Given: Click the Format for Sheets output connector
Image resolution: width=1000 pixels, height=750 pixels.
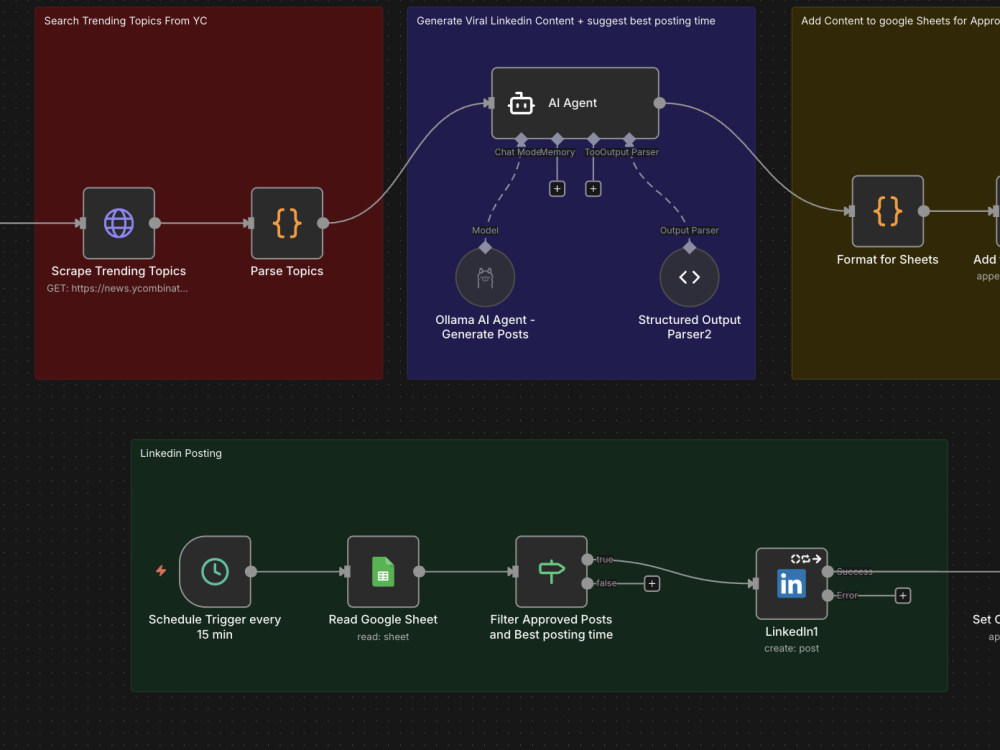Looking at the screenshot, I should point(923,211).
